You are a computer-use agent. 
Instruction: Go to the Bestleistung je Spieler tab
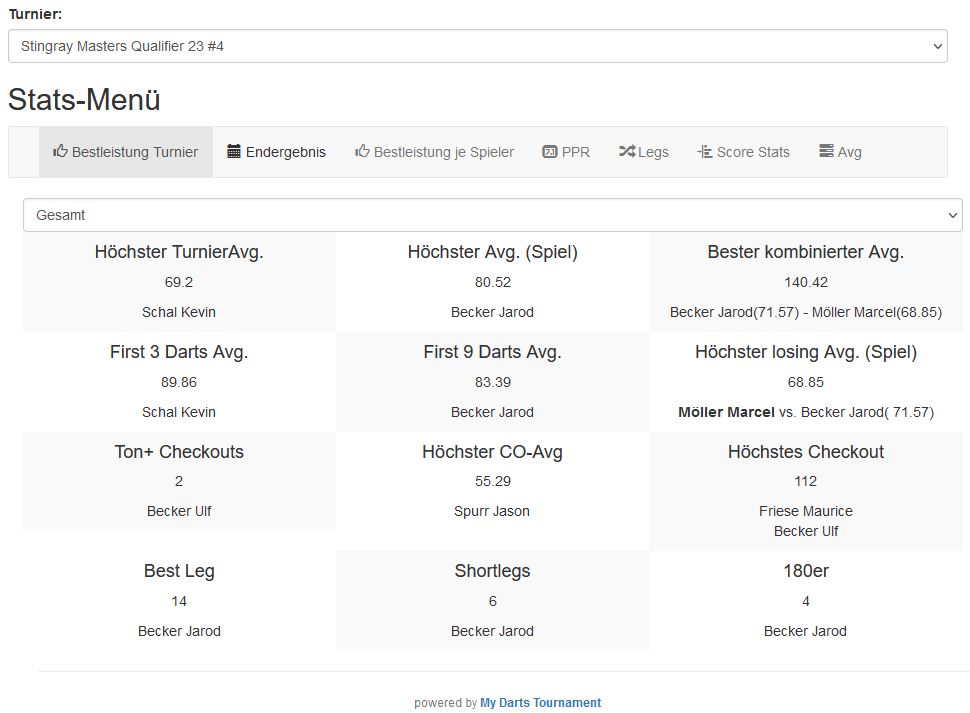[x=443, y=152]
